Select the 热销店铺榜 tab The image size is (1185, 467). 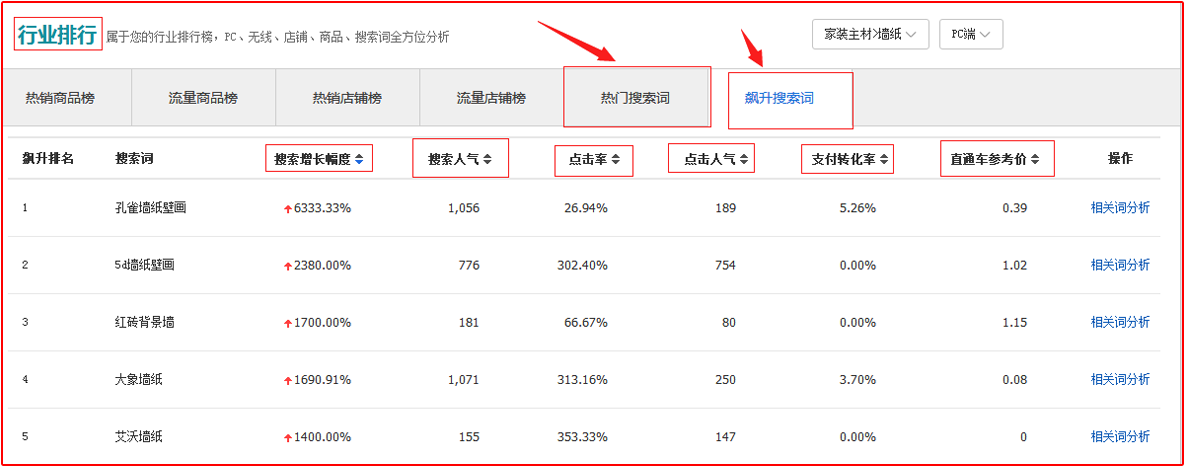(347, 98)
